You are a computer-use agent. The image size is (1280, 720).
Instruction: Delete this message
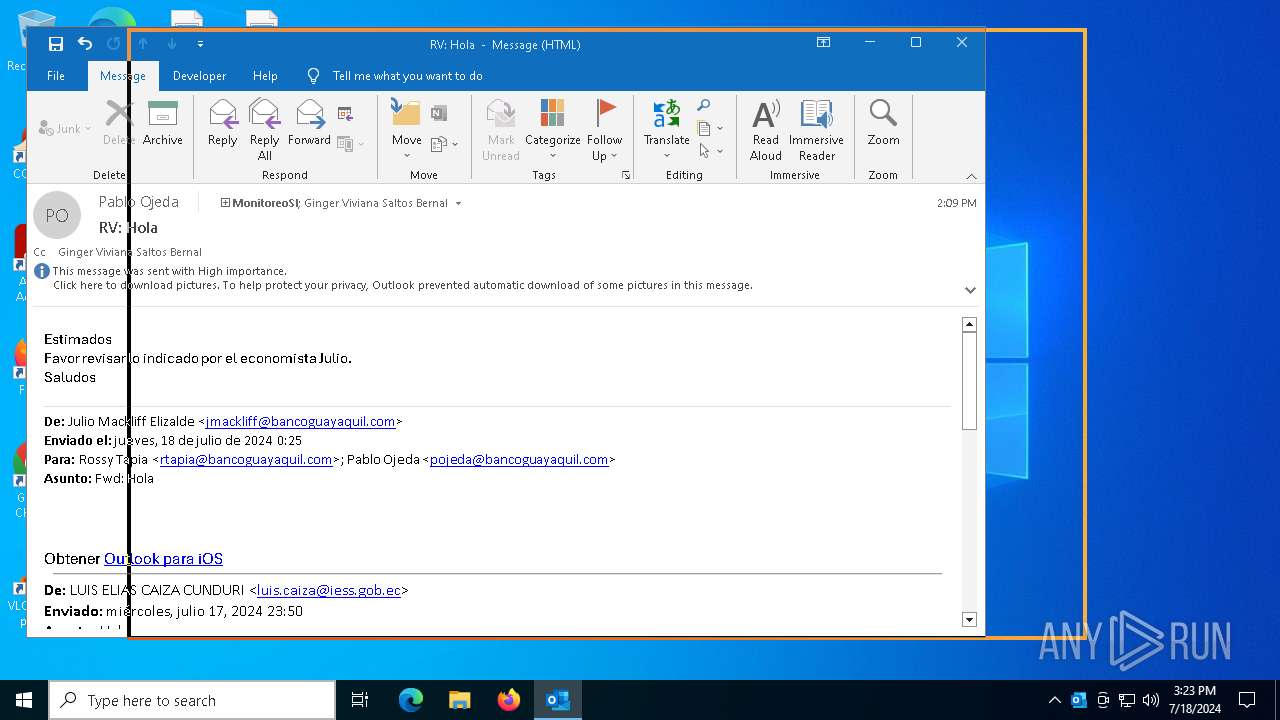(119, 124)
